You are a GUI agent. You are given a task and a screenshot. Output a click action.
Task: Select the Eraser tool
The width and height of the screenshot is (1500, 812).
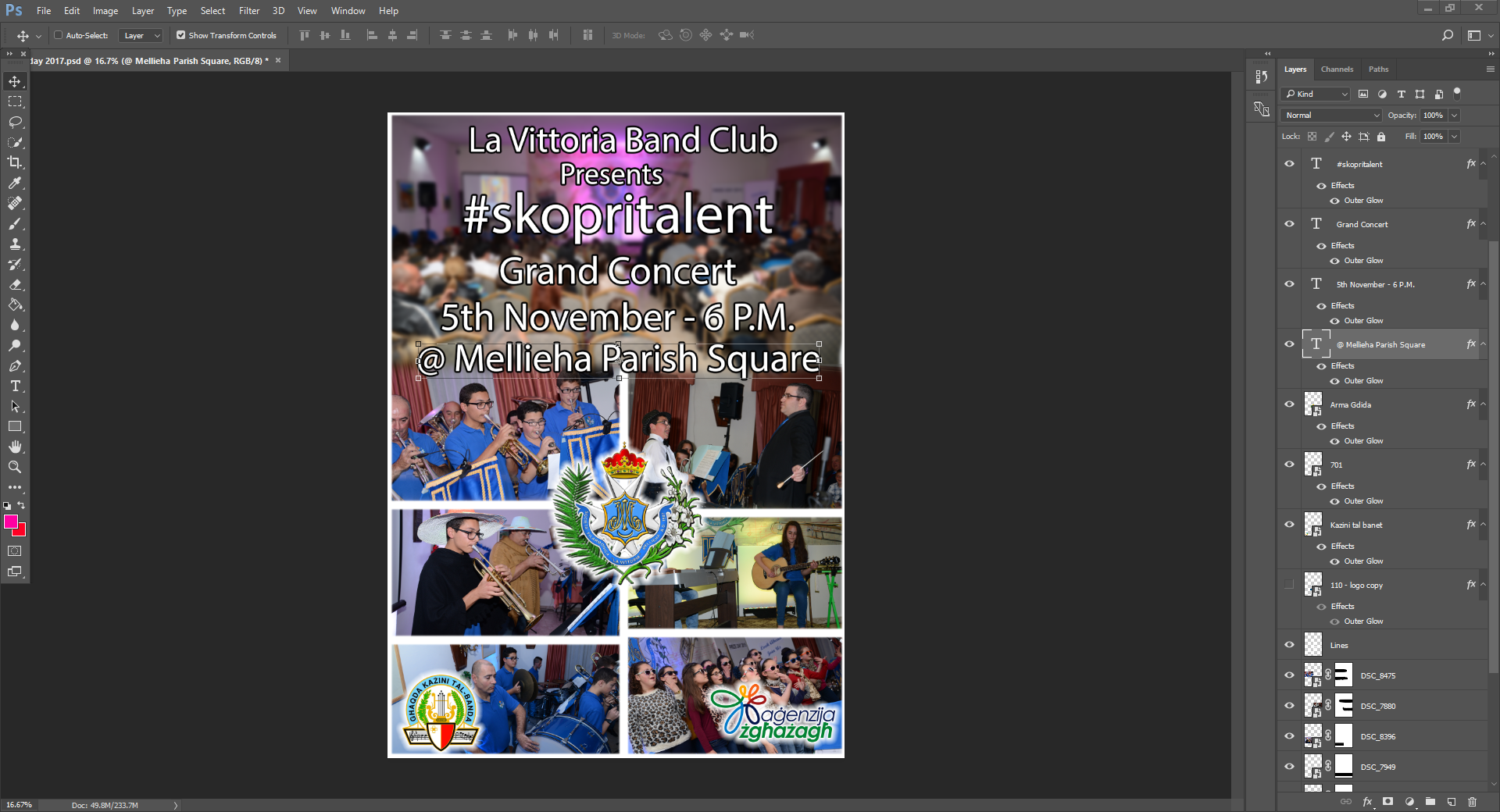pyautogui.click(x=15, y=285)
